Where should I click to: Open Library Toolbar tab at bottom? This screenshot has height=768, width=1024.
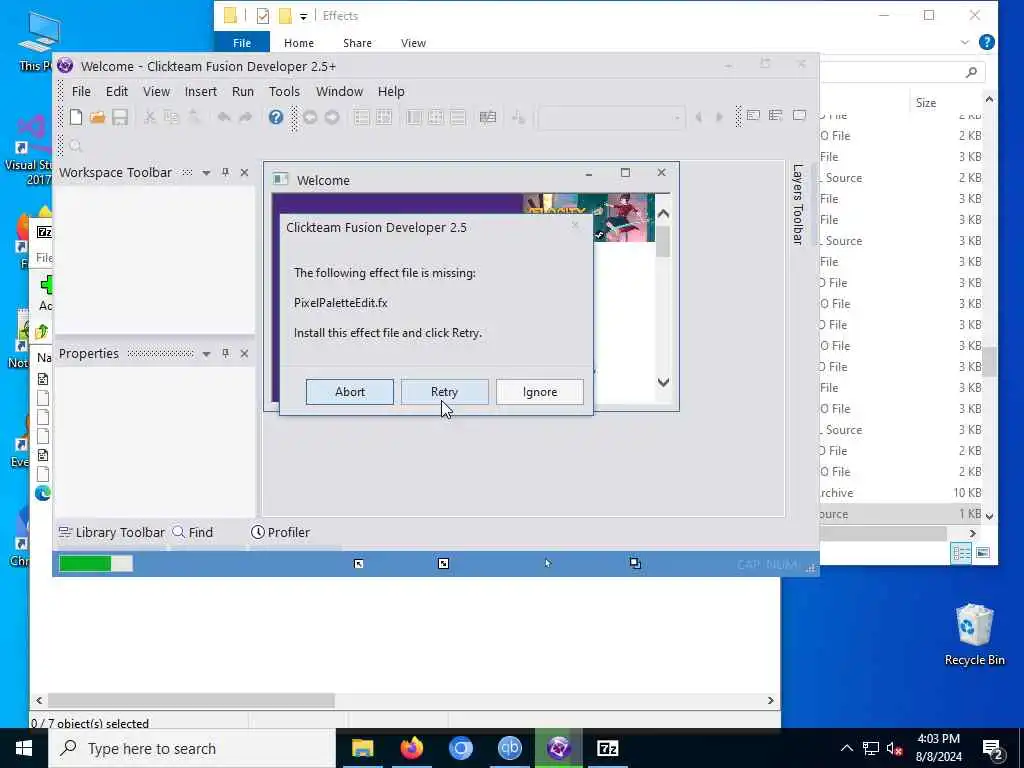point(112,532)
